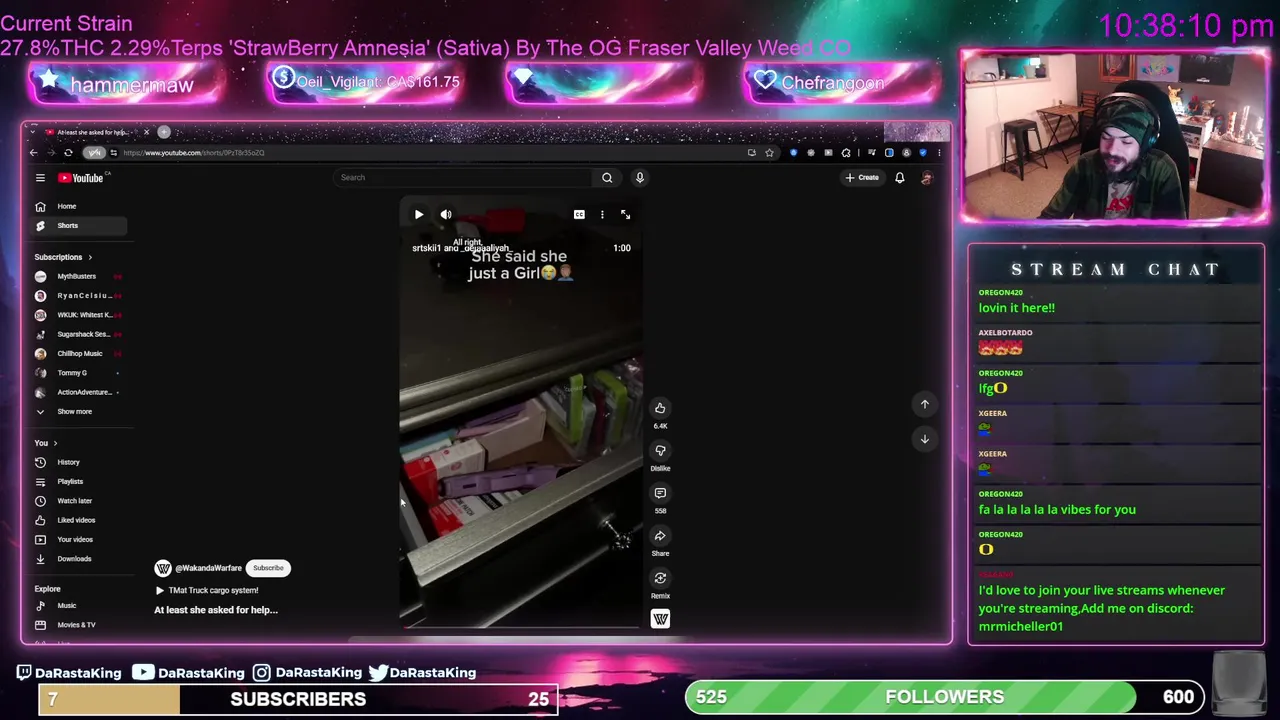The width and height of the screenshot is (1280, 720).
Task: Open linked video TMat Truck cargo system!
Action: (207, 591)
